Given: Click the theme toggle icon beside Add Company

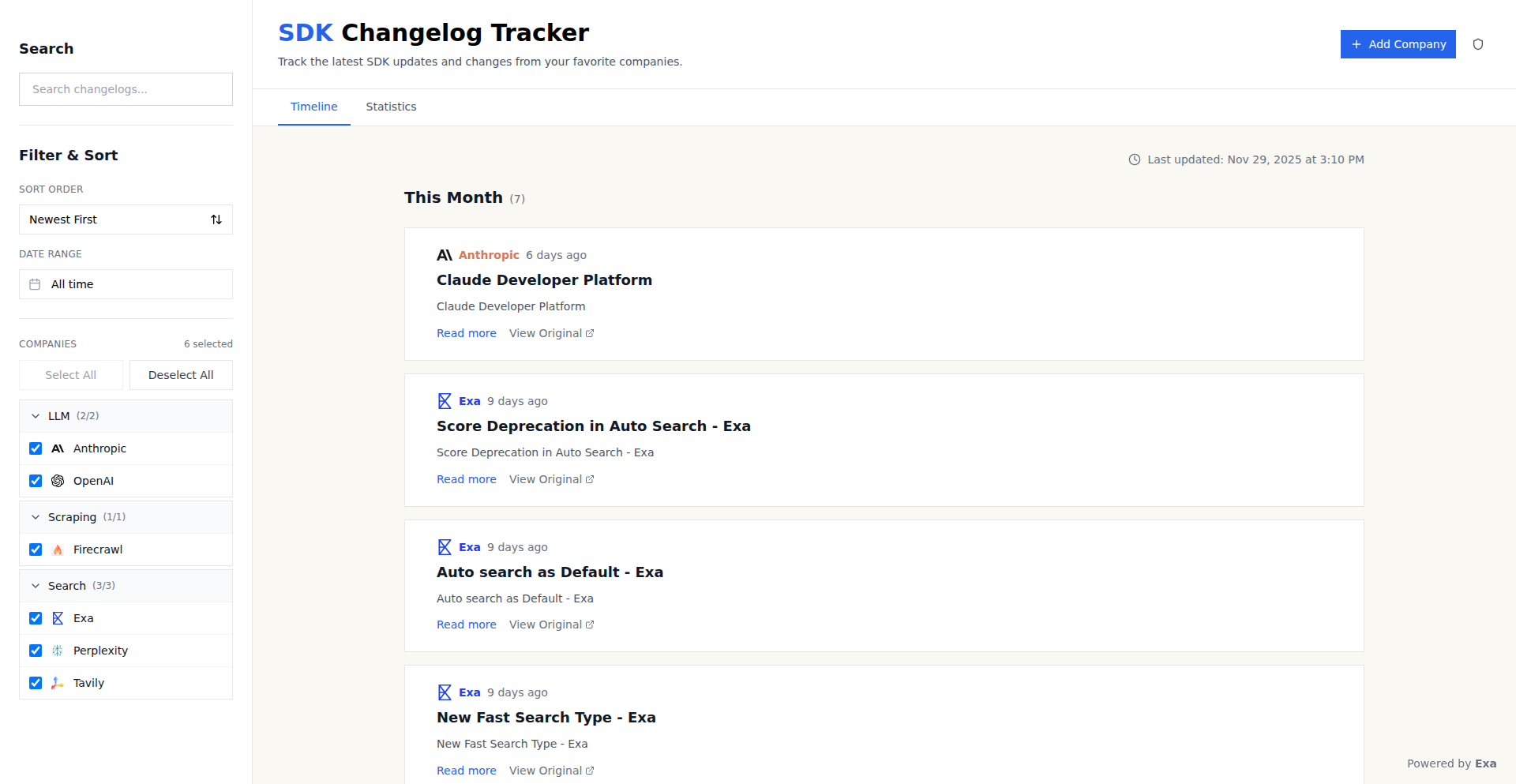Looking at the screenshot, I should tap(1477, 44).
